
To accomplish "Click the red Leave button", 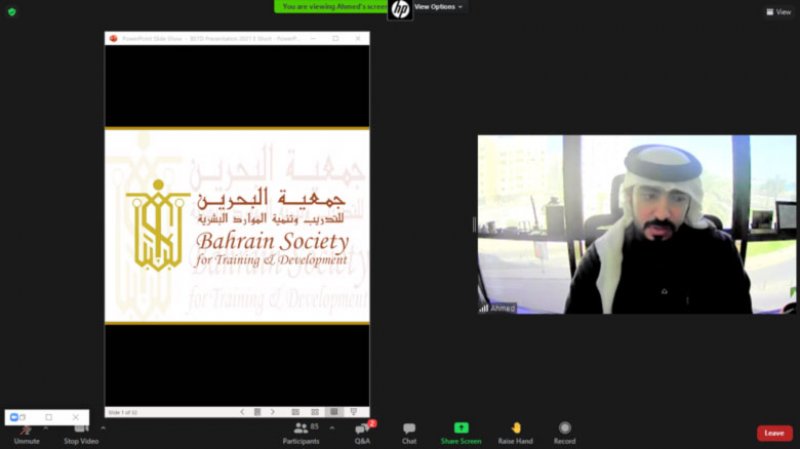I will click(x=774, y=433).
